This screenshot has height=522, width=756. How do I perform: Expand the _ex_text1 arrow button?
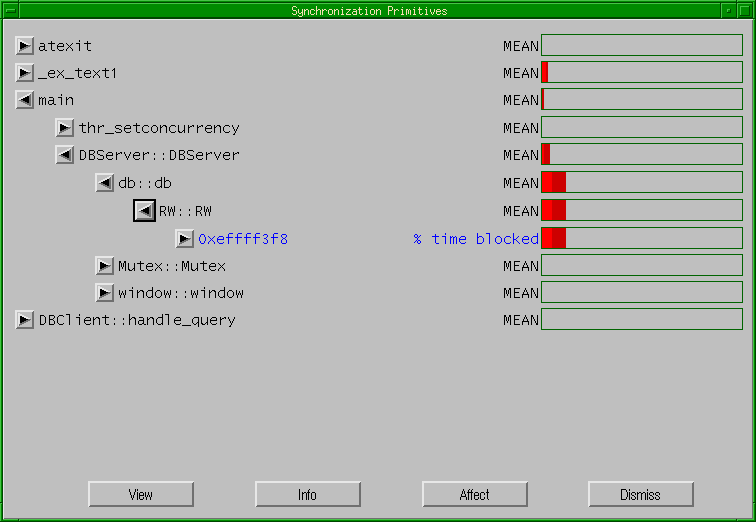tap(25, 73)
